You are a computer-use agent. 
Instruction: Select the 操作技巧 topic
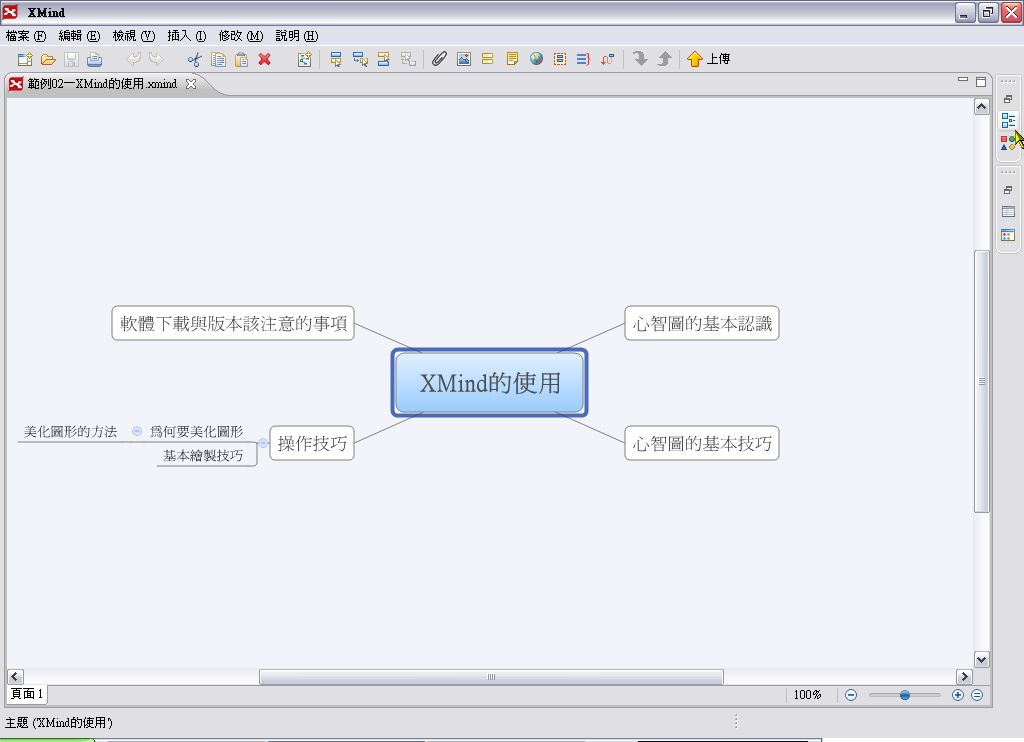pos(312,444)
